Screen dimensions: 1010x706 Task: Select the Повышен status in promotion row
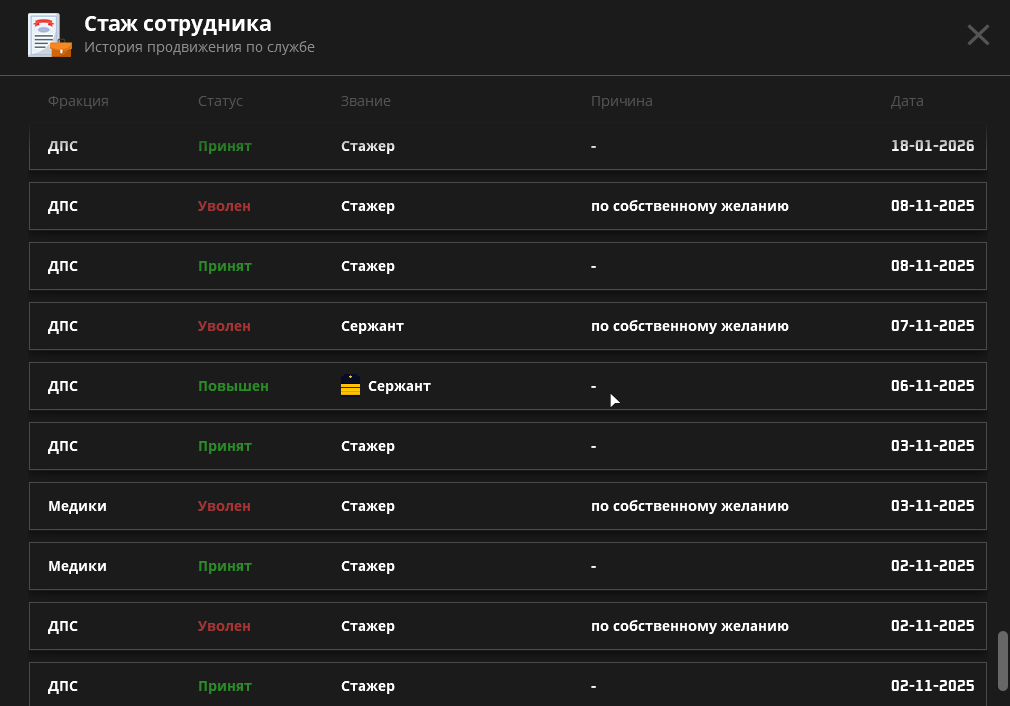233,386
